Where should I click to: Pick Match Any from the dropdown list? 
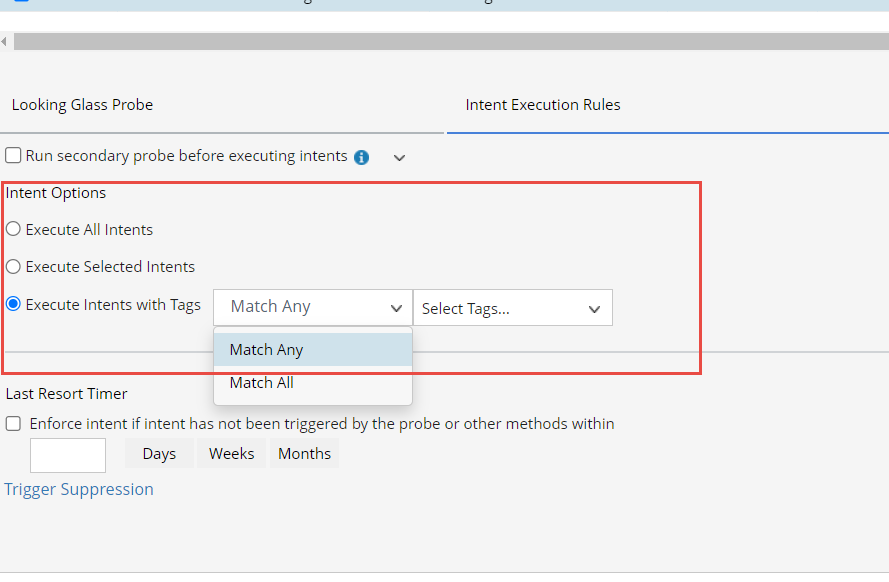312,350
